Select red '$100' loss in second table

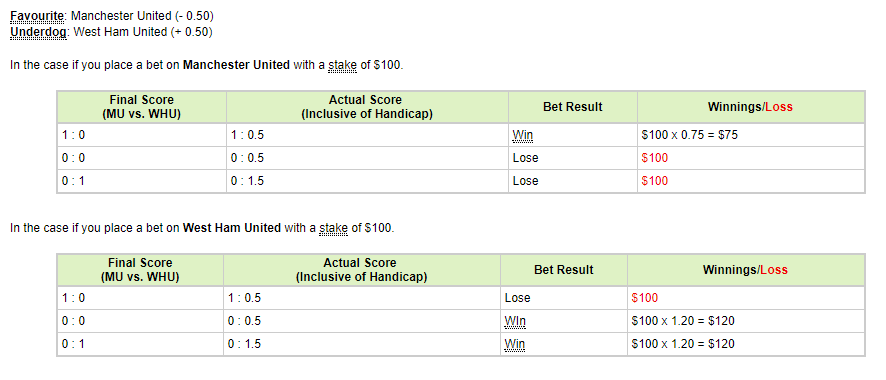point(645,298)
